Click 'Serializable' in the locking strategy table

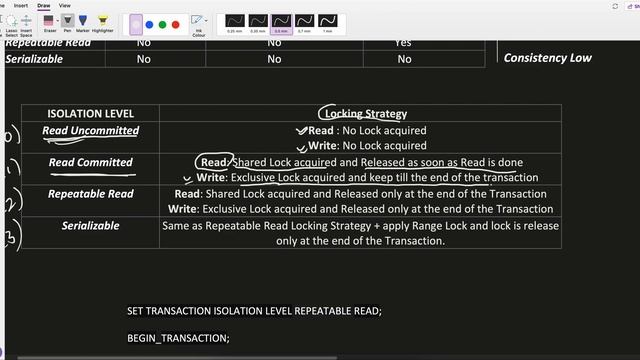point(90,226)
